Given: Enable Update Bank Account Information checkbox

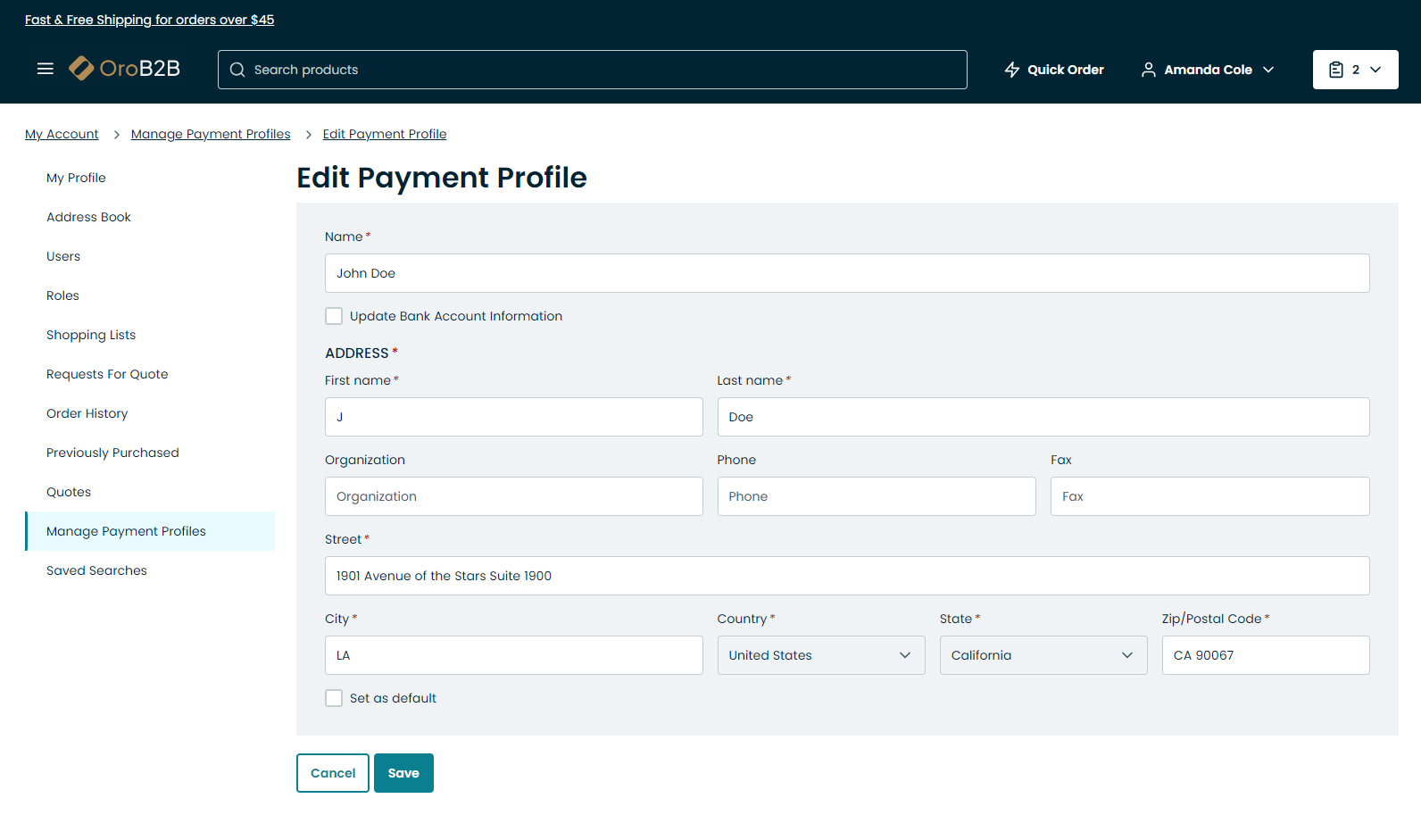Looking at the screenshot, I should [334, 316].
